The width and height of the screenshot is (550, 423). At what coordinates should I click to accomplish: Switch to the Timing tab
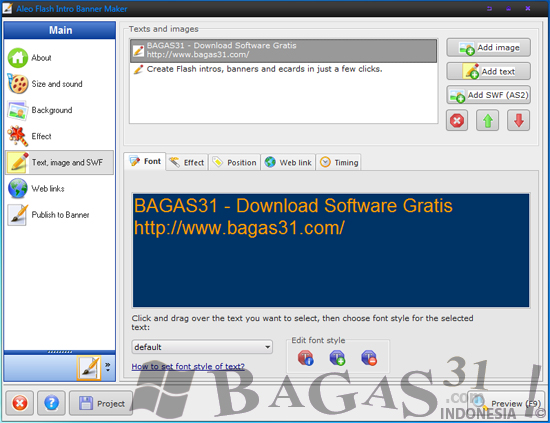339,162
